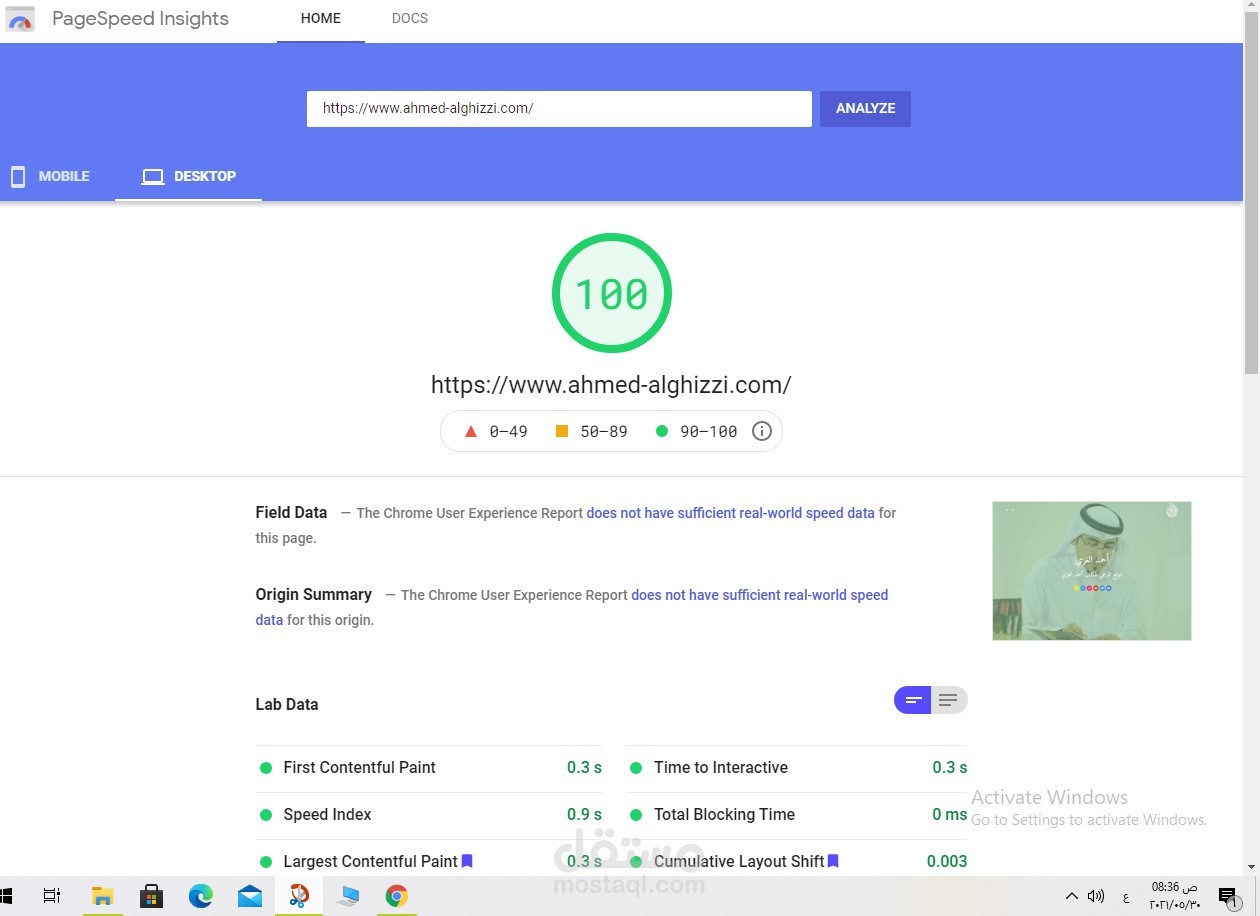Select the mobile phone icon beside MOBILE
The width and height of the screenshot is (1260, 916).
[17, 176]
